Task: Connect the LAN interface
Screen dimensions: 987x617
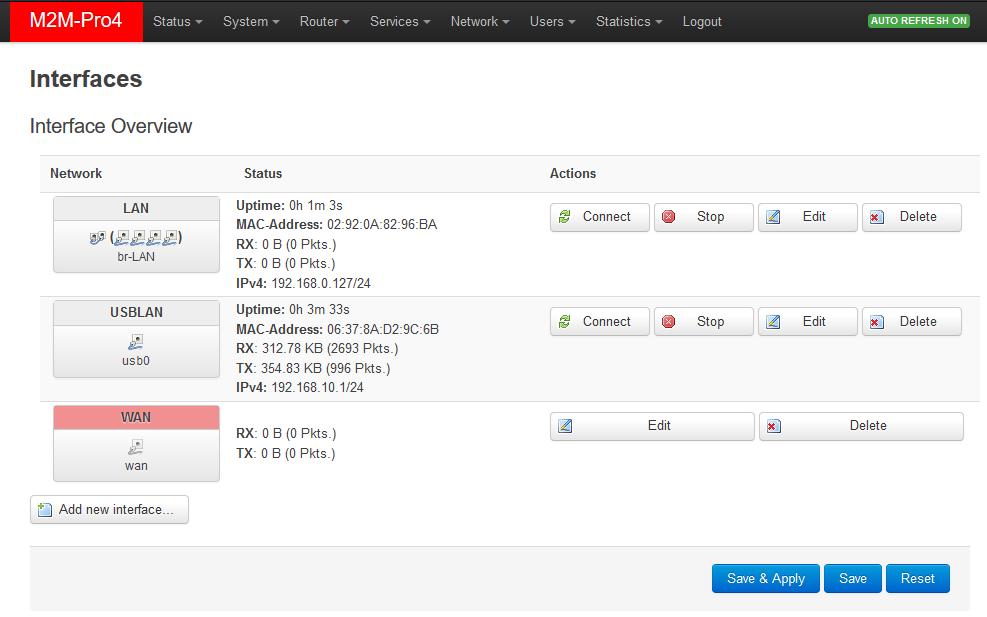Action: point(599,217)
